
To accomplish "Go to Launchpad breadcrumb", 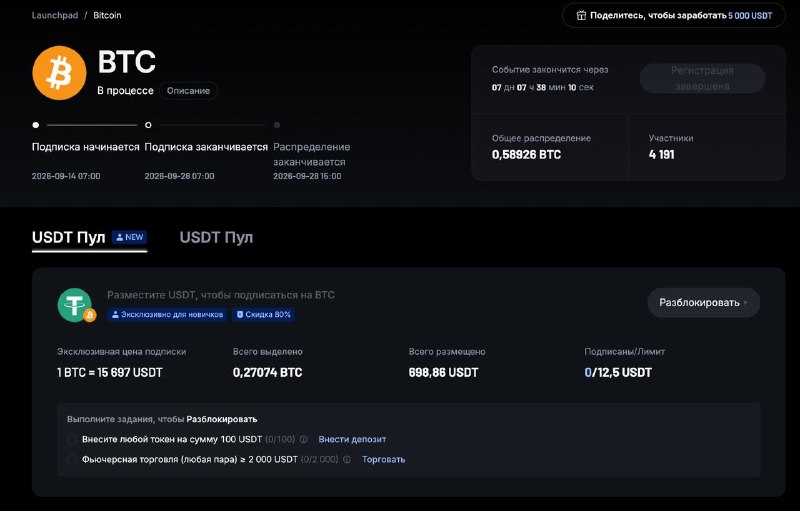I will click(55, 15).
